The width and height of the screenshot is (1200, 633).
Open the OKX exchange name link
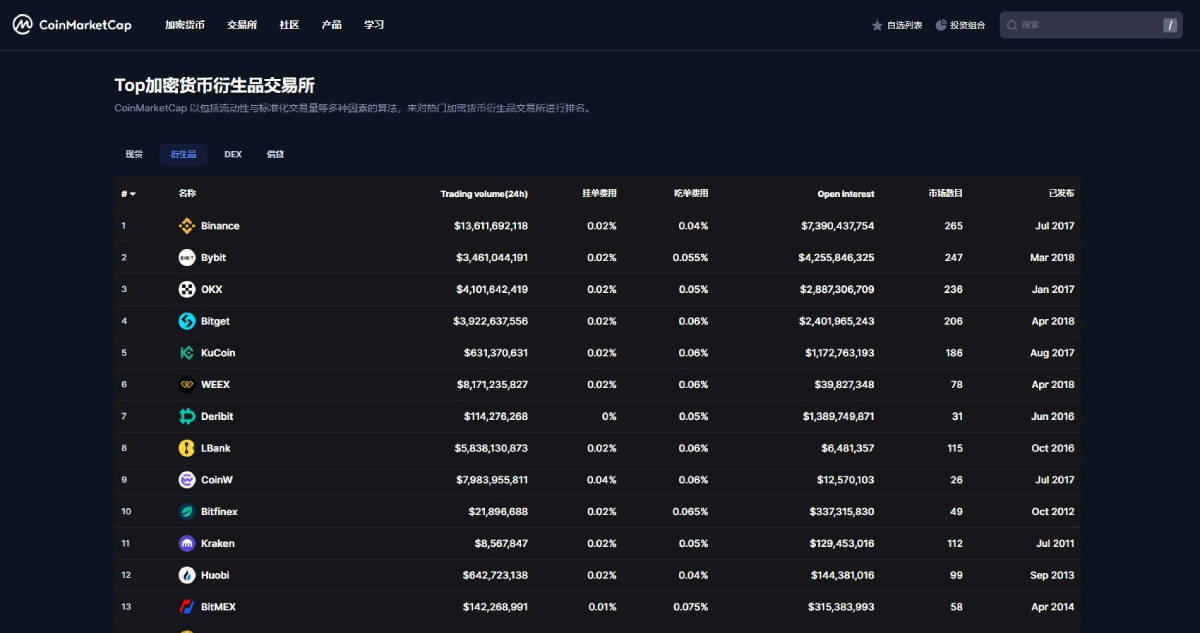tap(212, 289)
